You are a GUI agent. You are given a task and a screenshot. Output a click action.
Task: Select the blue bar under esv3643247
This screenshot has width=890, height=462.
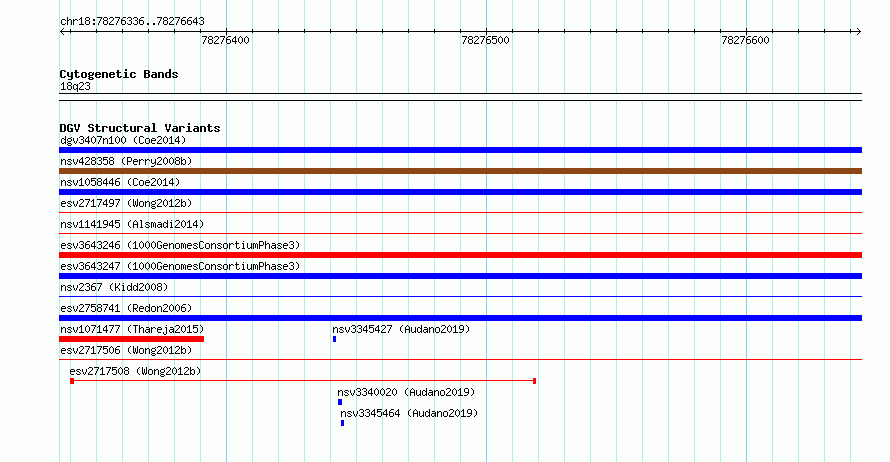click(460, 276)
